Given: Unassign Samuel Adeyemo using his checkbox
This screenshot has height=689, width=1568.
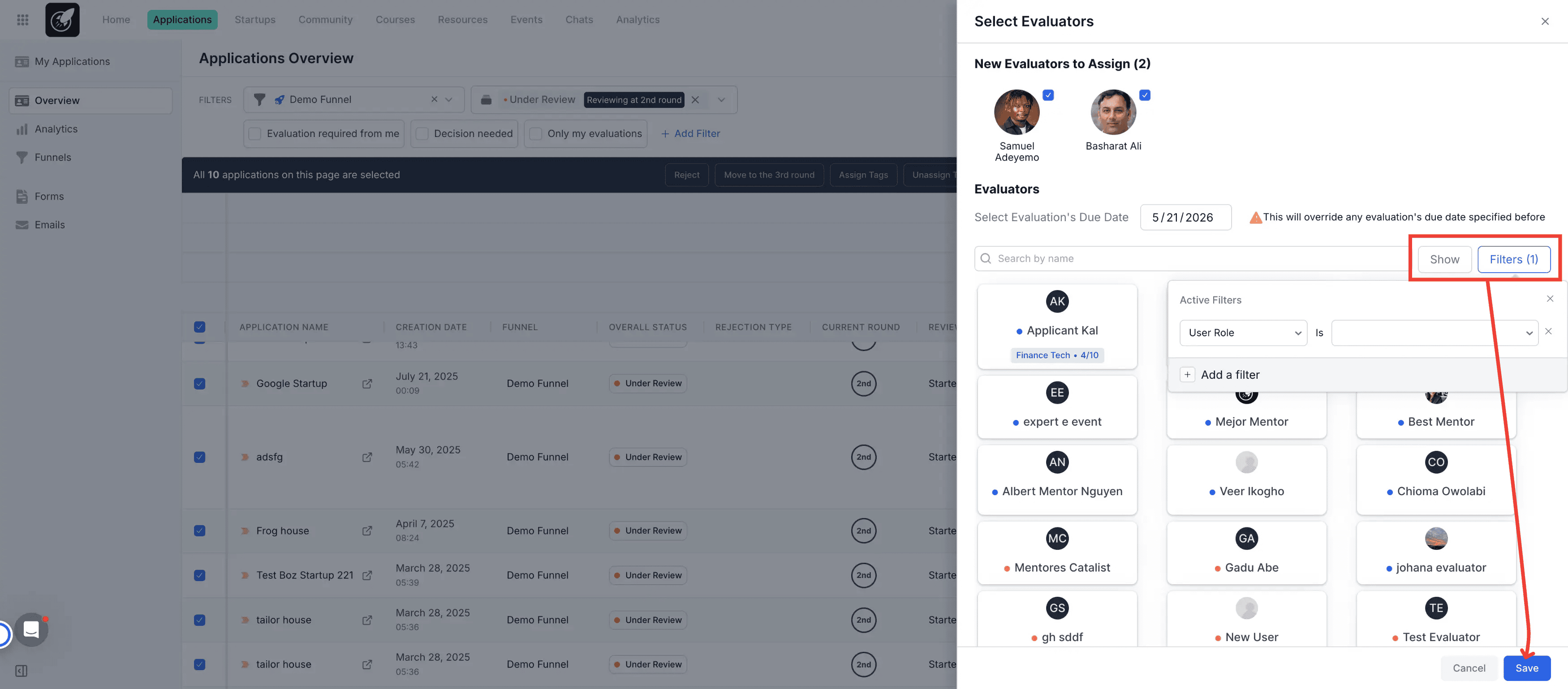Looking at the screenshot, I should tap(1048, 95).
